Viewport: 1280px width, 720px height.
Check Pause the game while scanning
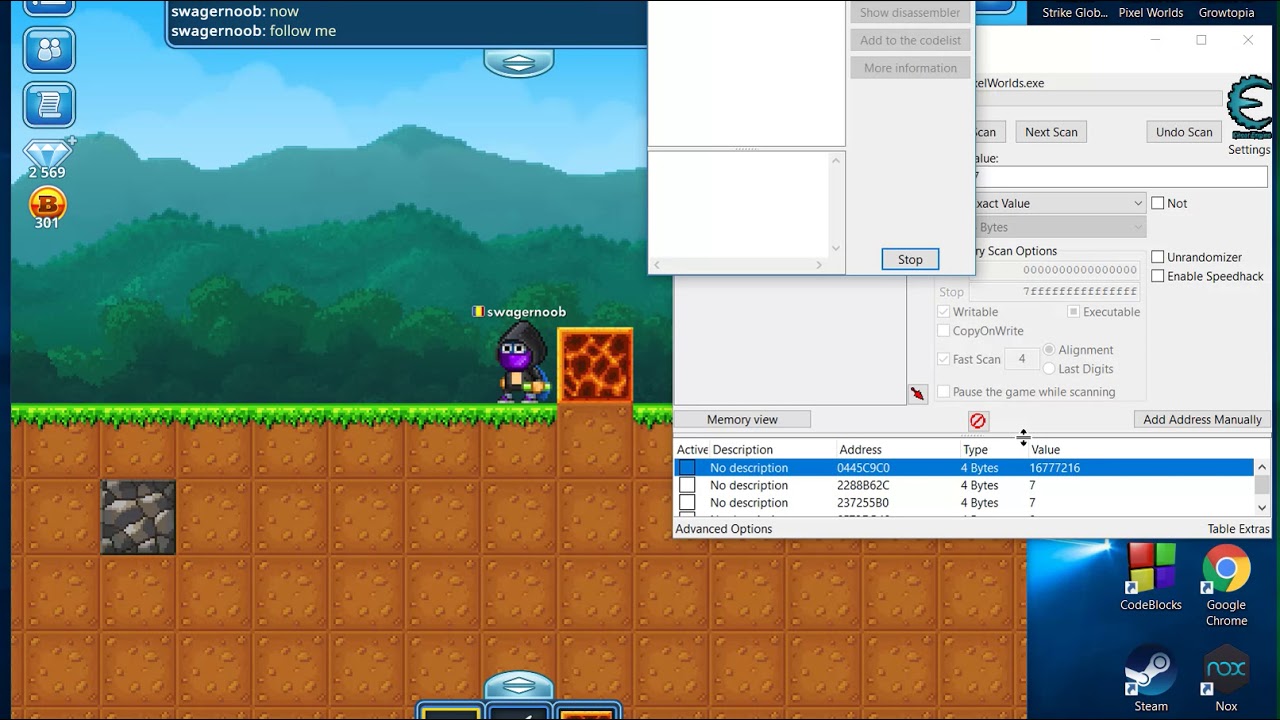[x=943, y=392]
